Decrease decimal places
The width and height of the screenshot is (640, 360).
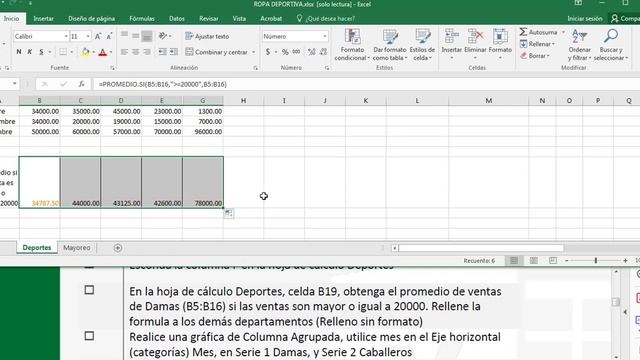coord(323,52)
